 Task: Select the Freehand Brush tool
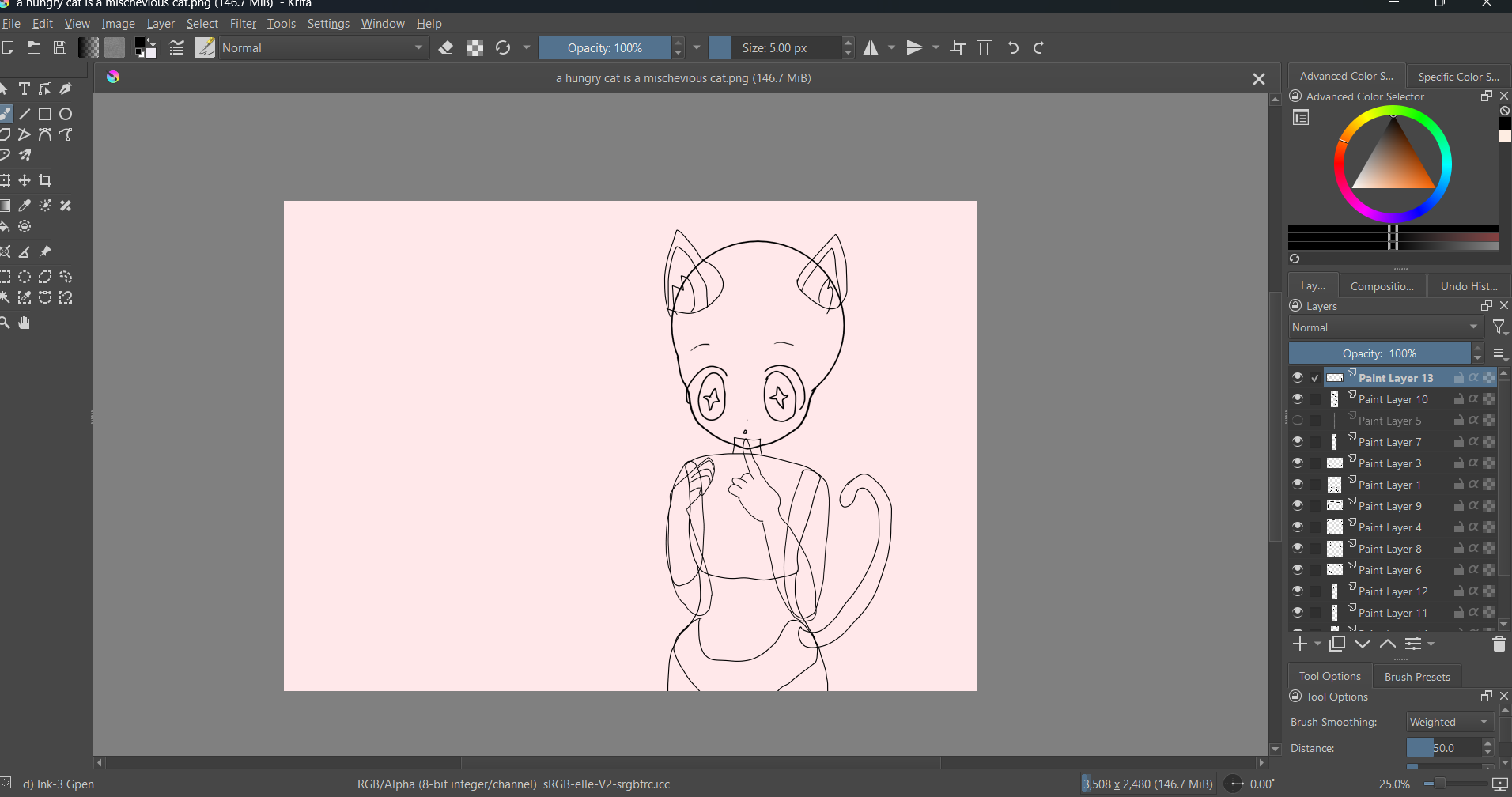tap(7, 114)
